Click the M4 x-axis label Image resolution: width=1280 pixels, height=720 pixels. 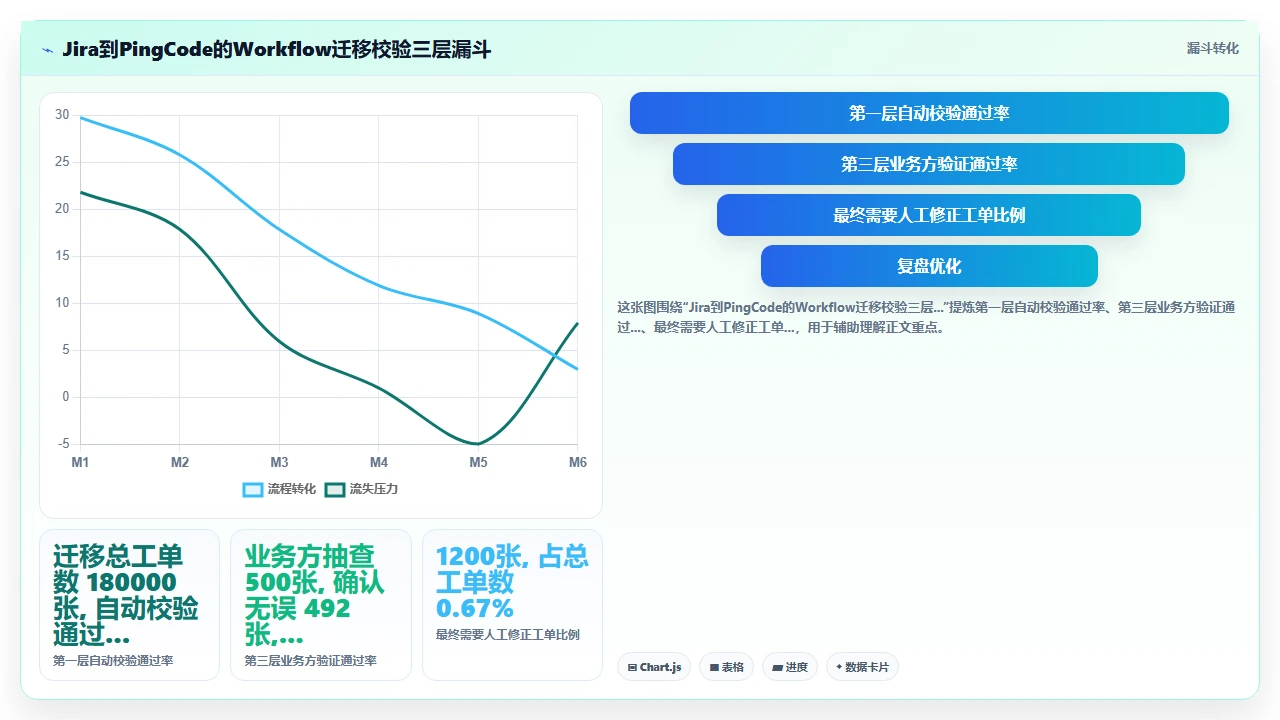click(379, 462)
